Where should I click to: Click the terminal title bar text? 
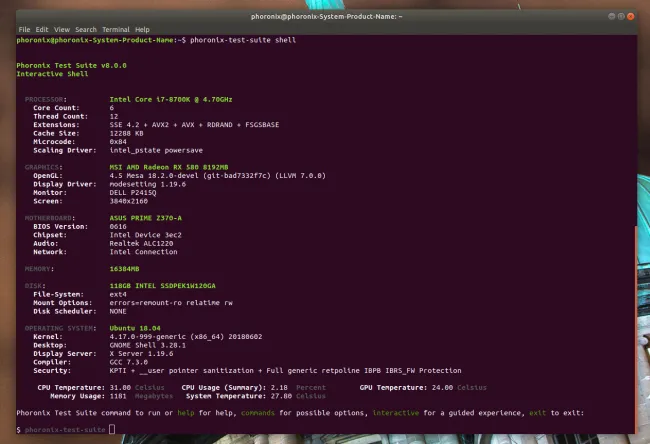[326, 17]
